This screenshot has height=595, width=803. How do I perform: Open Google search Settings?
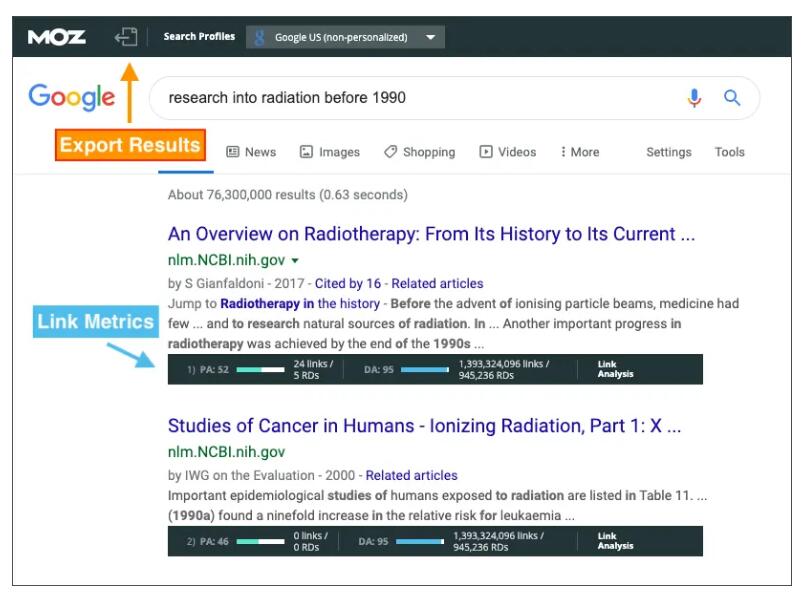point(668,152)
